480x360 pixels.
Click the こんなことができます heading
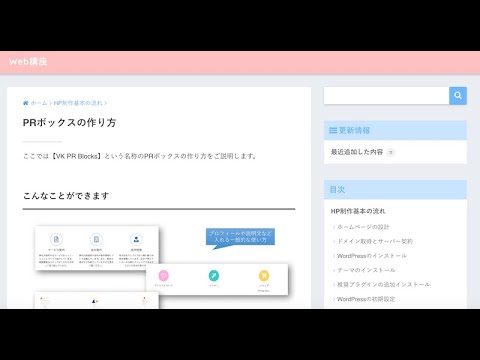click(66, 196)
